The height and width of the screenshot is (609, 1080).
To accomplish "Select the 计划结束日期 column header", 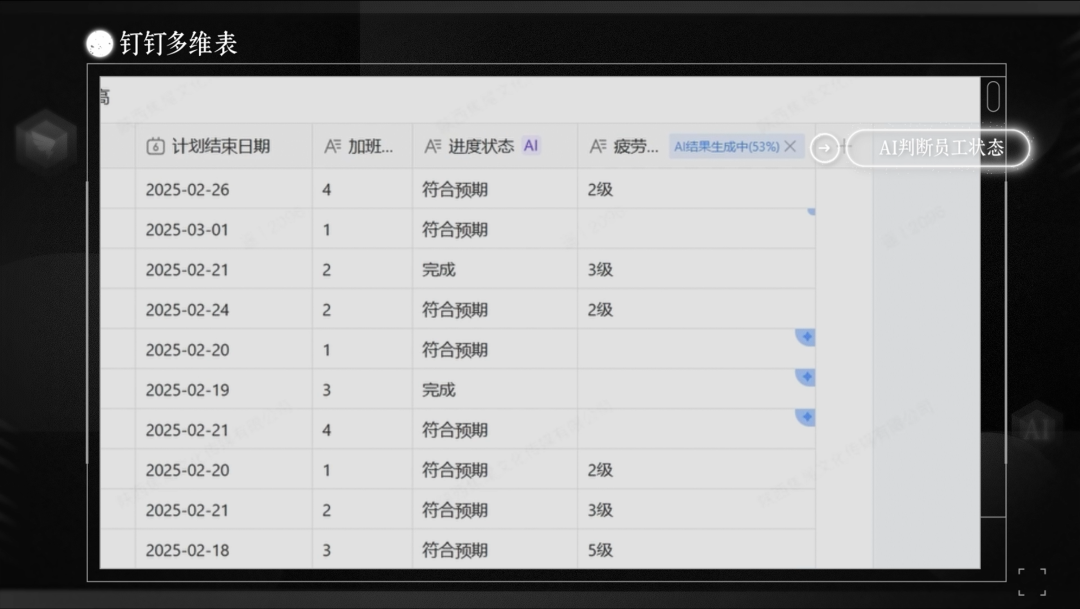I will 224,146.
